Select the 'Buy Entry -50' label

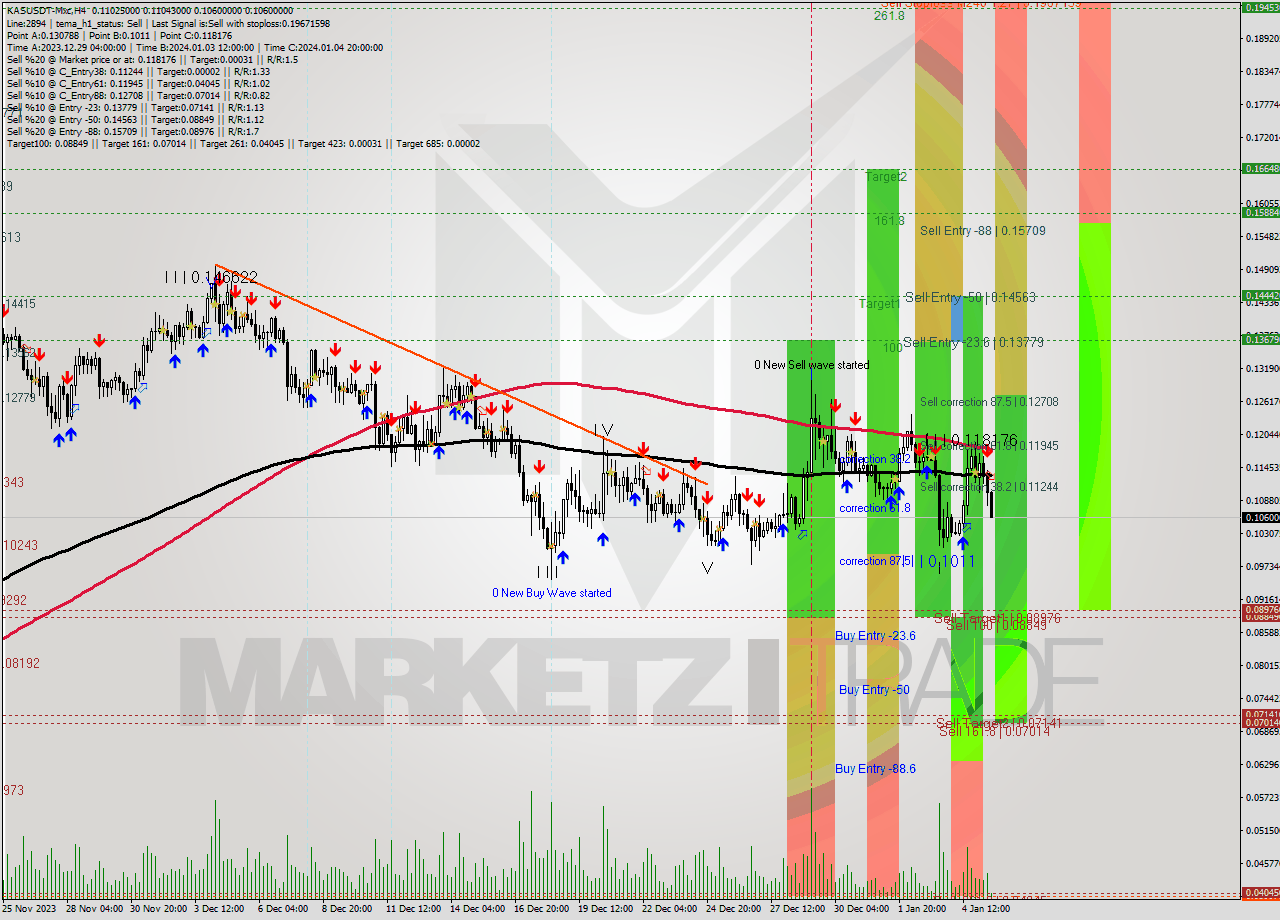coord(874,690)
